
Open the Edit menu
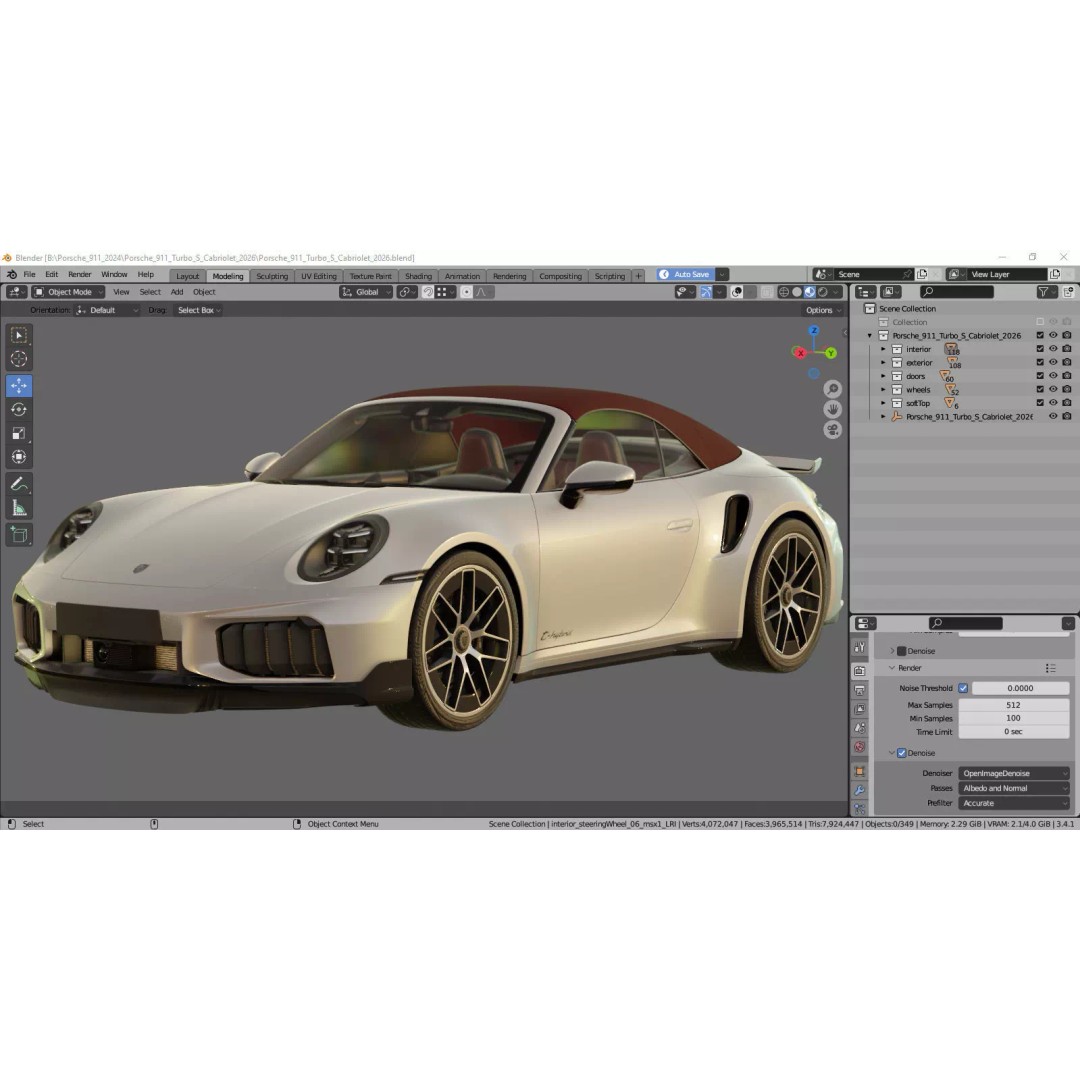(x=52, y=274)
